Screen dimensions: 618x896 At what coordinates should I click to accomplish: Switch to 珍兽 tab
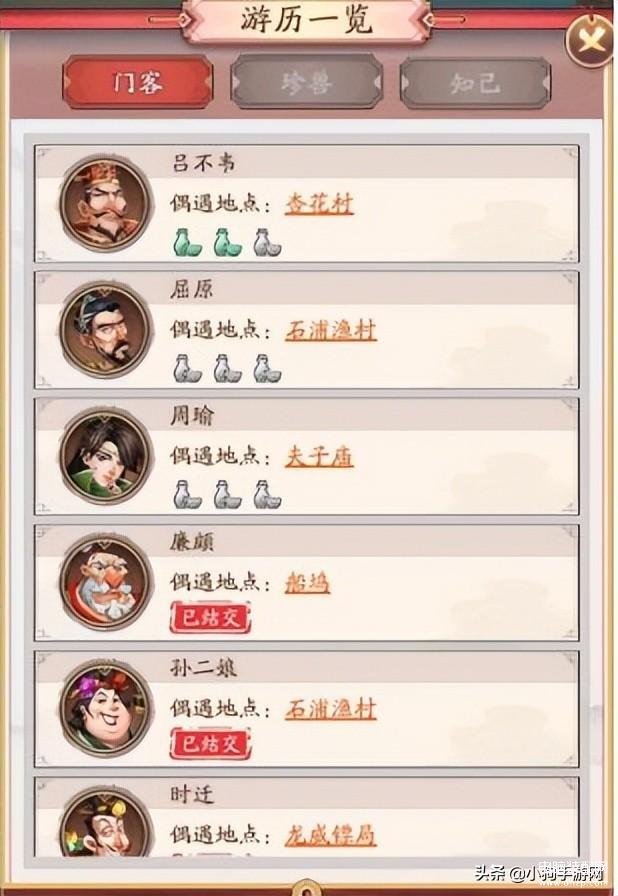tap(306, 83)
